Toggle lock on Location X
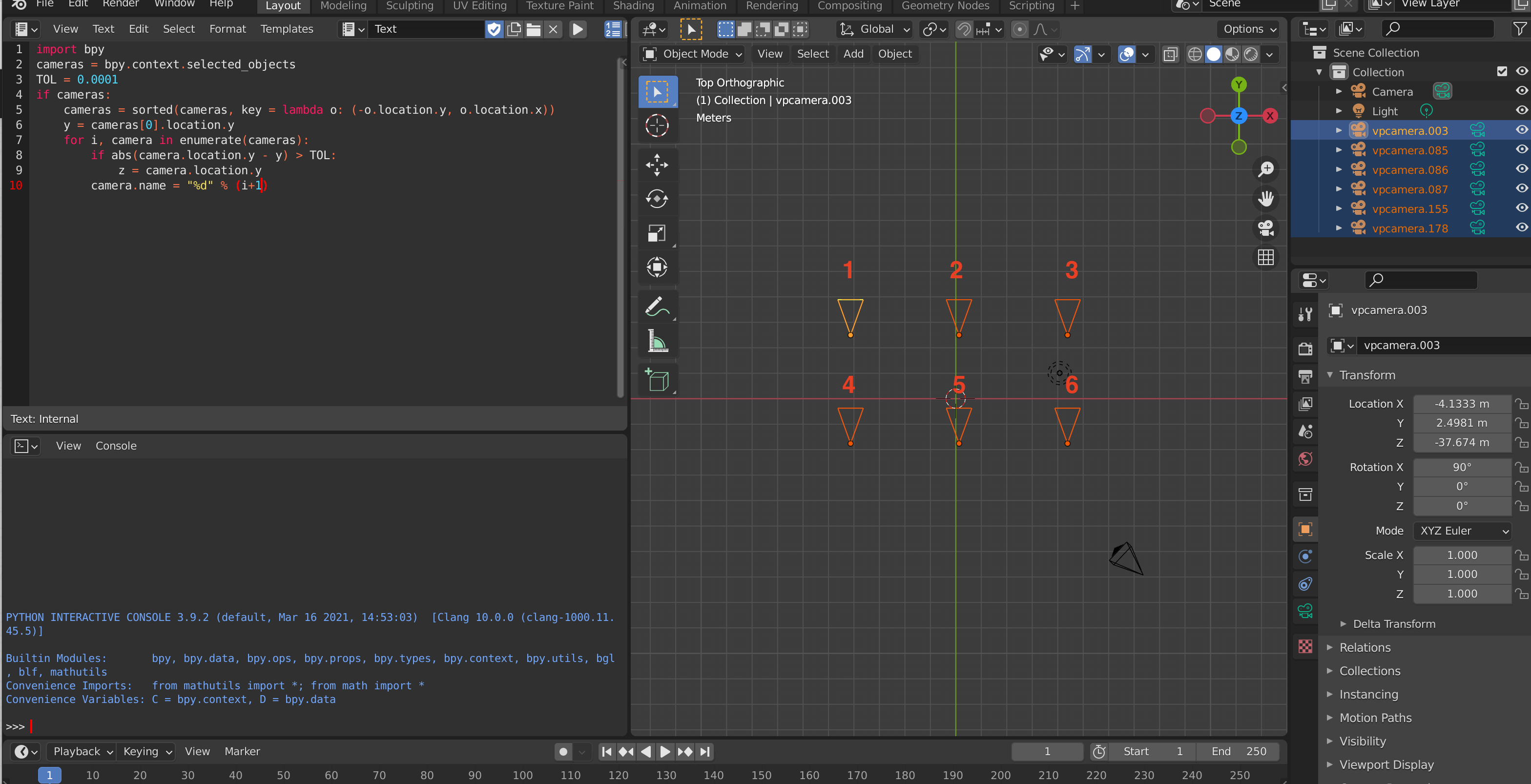 click(x=1522, y=404)
